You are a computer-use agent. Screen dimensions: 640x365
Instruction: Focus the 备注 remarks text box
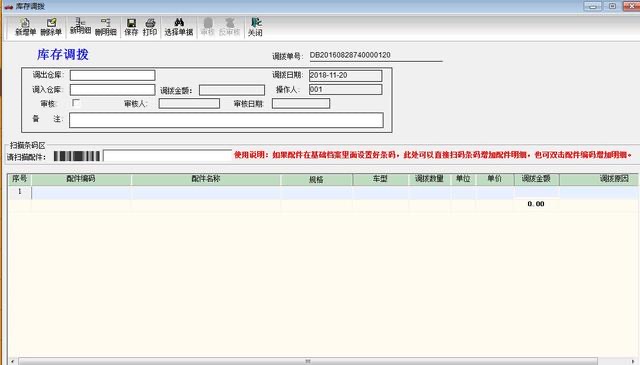(226, 120)
